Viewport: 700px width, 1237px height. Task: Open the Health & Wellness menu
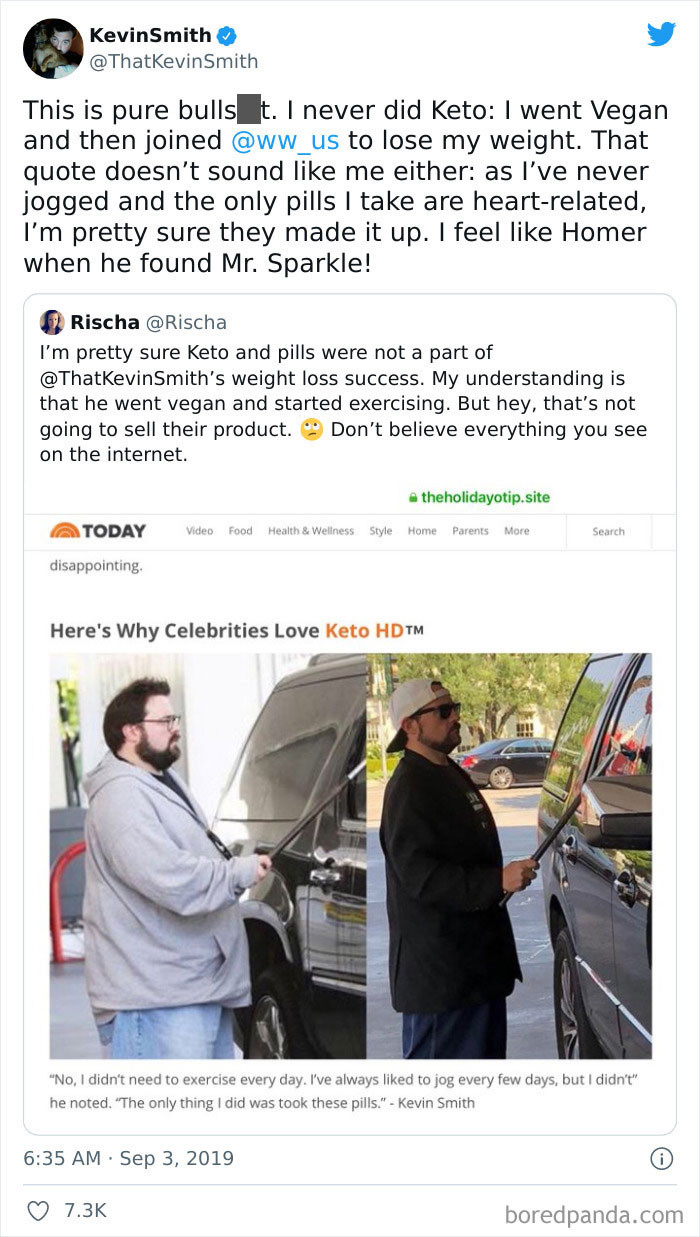pos(310,531)
